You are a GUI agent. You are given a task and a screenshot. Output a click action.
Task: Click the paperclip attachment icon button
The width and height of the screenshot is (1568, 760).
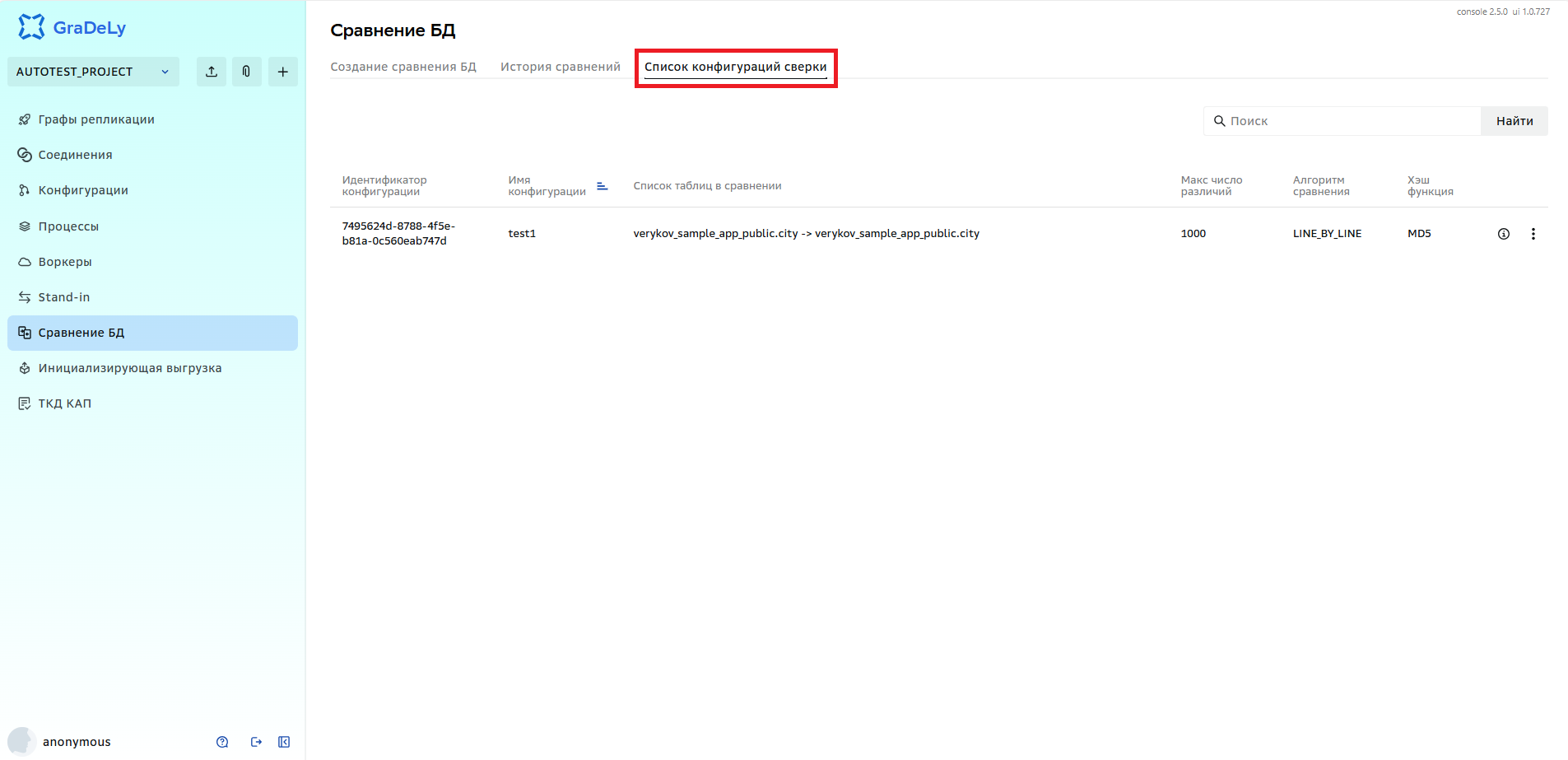(x=246, y=72)
